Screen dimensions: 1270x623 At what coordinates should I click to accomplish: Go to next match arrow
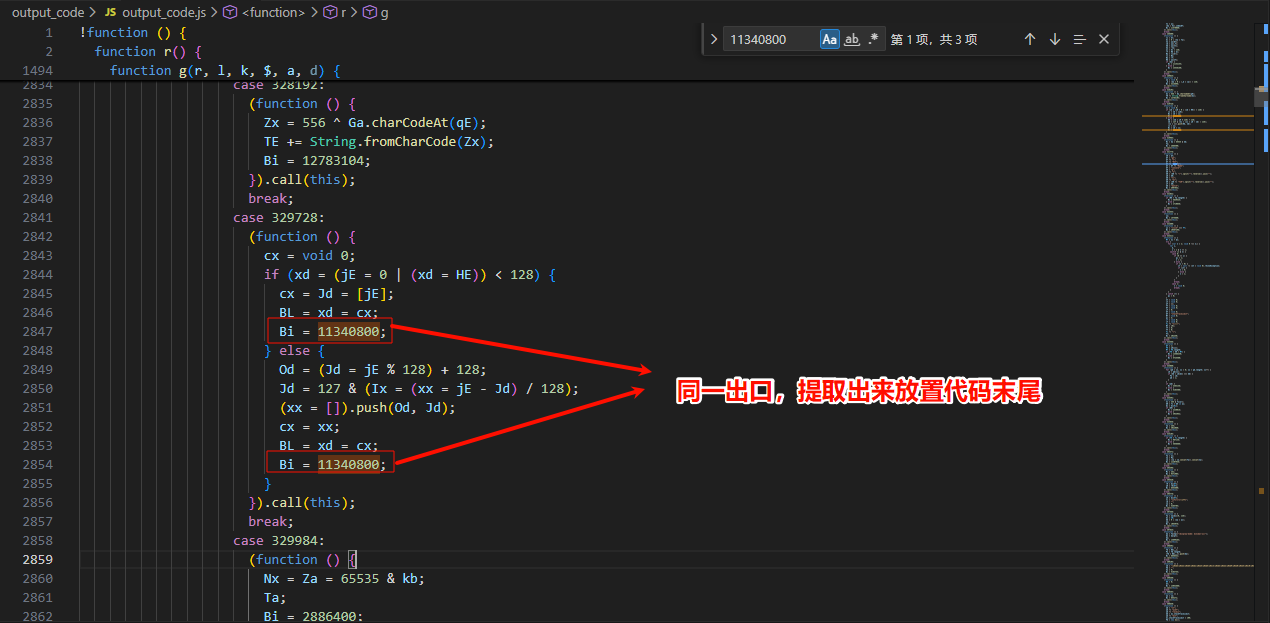click(x=1055, y=39)
